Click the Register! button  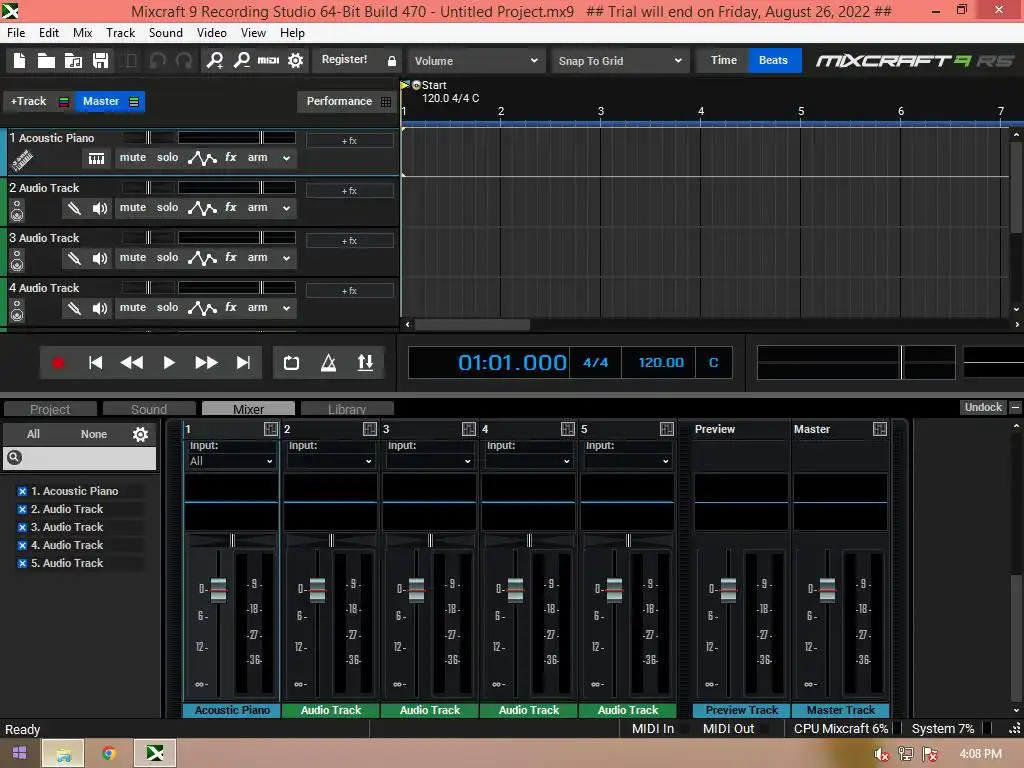tap(344, 59)
